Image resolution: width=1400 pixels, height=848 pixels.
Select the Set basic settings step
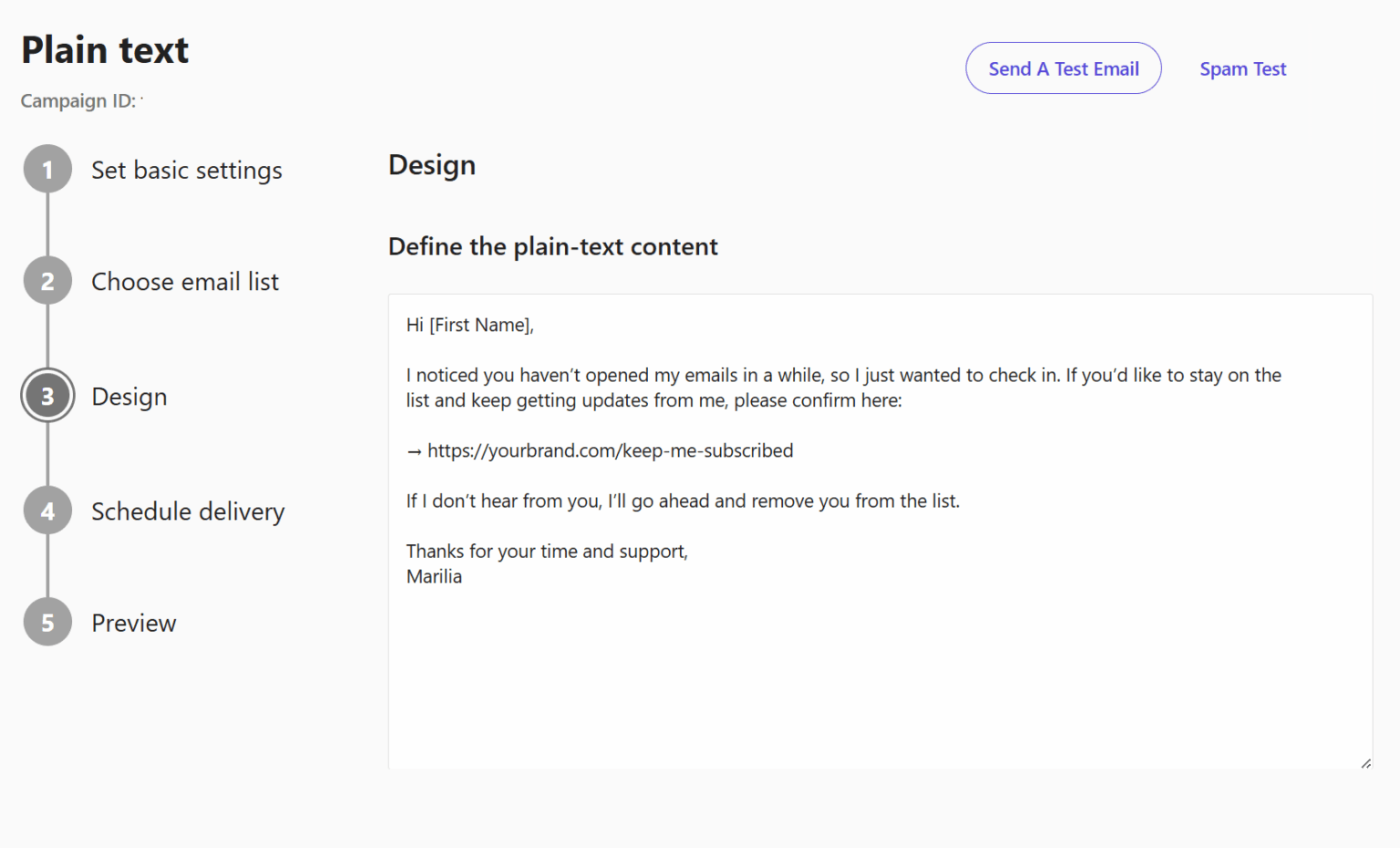point(186,171)
